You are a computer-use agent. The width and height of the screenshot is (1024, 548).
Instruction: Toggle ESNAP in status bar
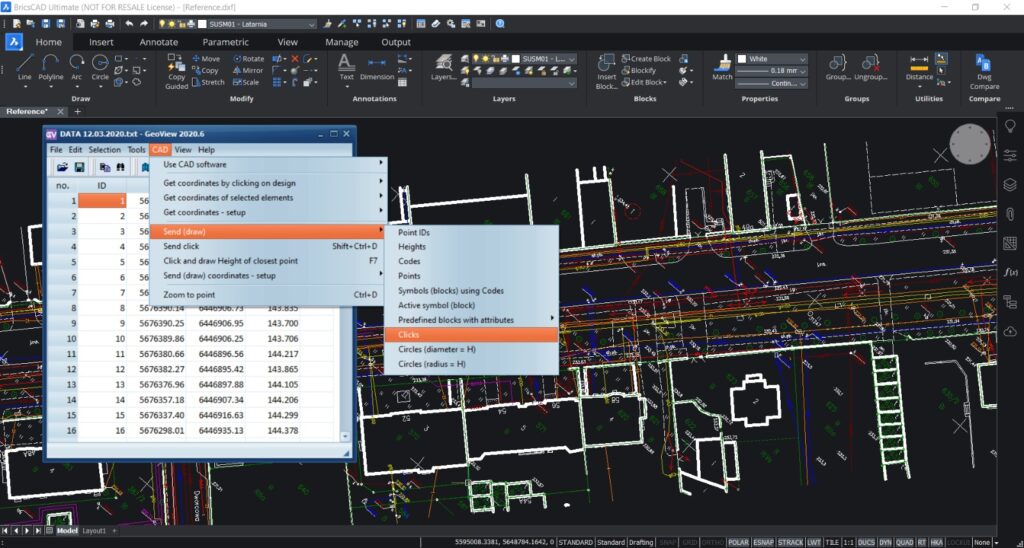pos(763,542)
